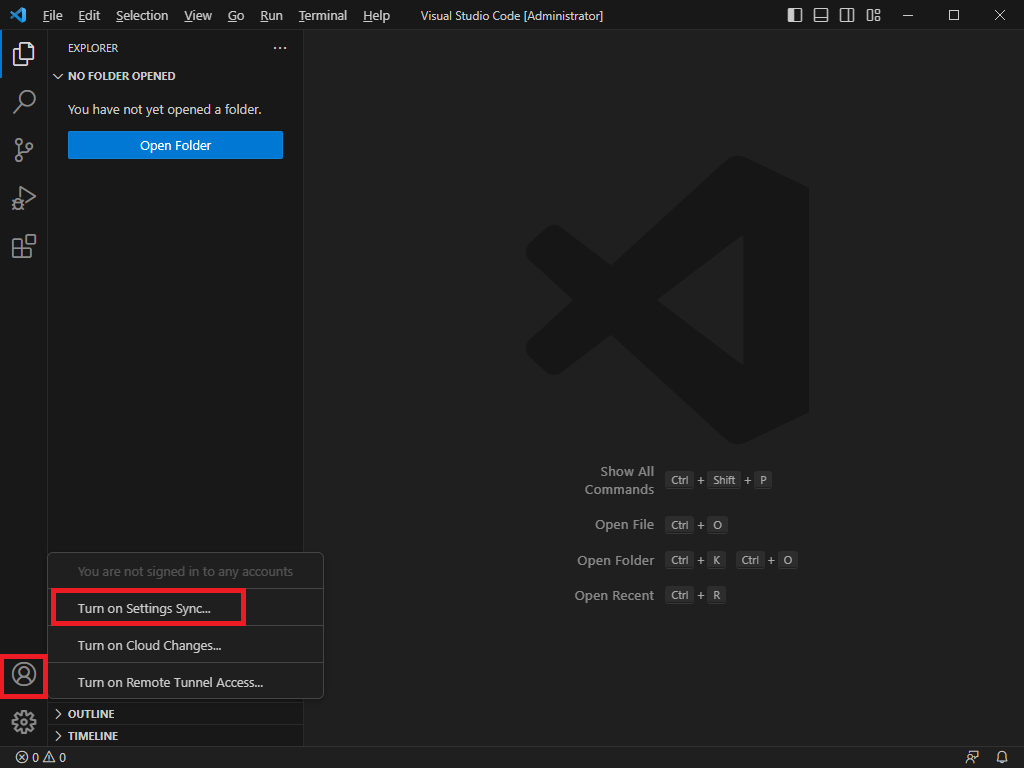The width and height of the screenshot is (1024, 768).
Task: Expand the Outline section
Action: pyautogui.click(x=91, y=714)
